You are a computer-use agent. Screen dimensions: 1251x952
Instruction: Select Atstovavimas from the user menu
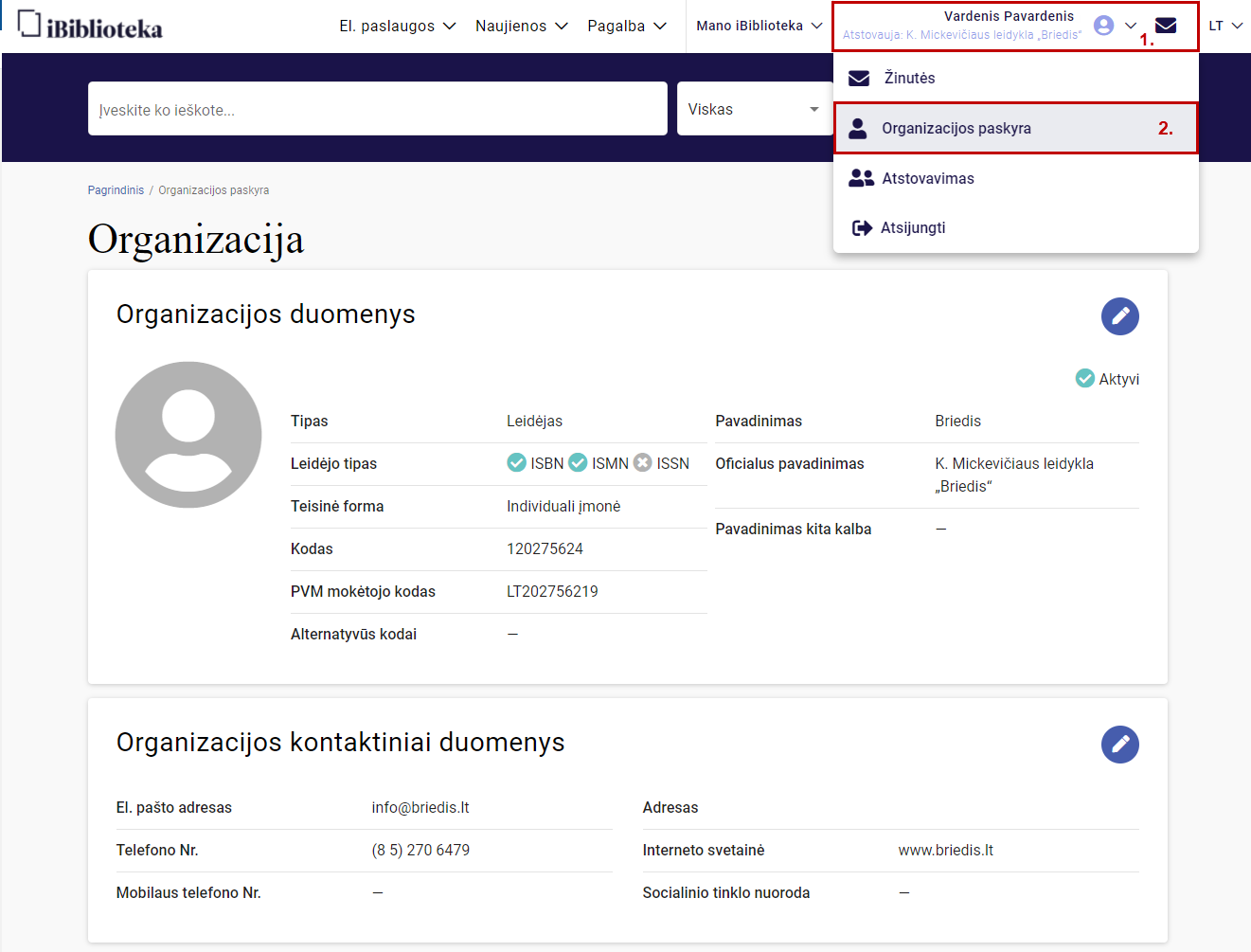coord(1016,178)
